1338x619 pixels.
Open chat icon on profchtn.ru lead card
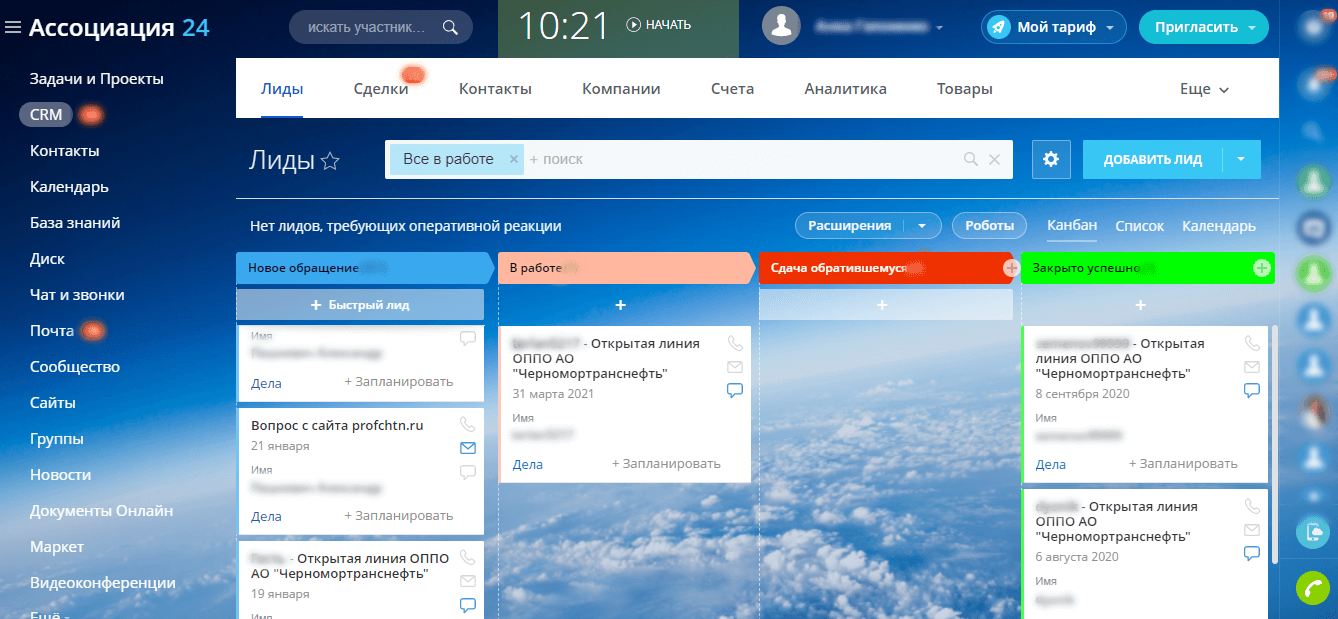tap(468, 472)
